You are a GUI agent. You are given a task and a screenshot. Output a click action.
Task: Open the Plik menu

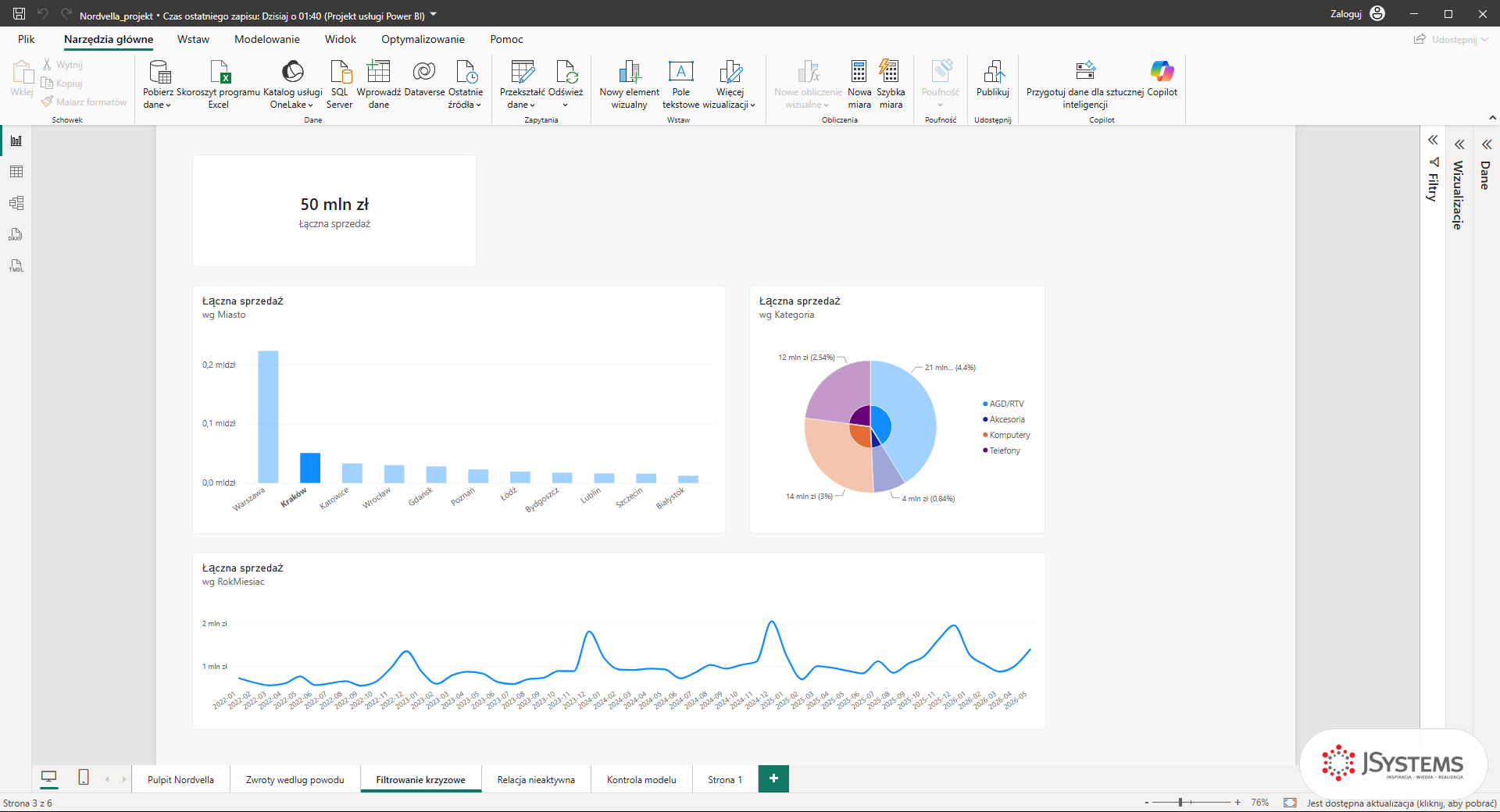click(x=27, y=39)
